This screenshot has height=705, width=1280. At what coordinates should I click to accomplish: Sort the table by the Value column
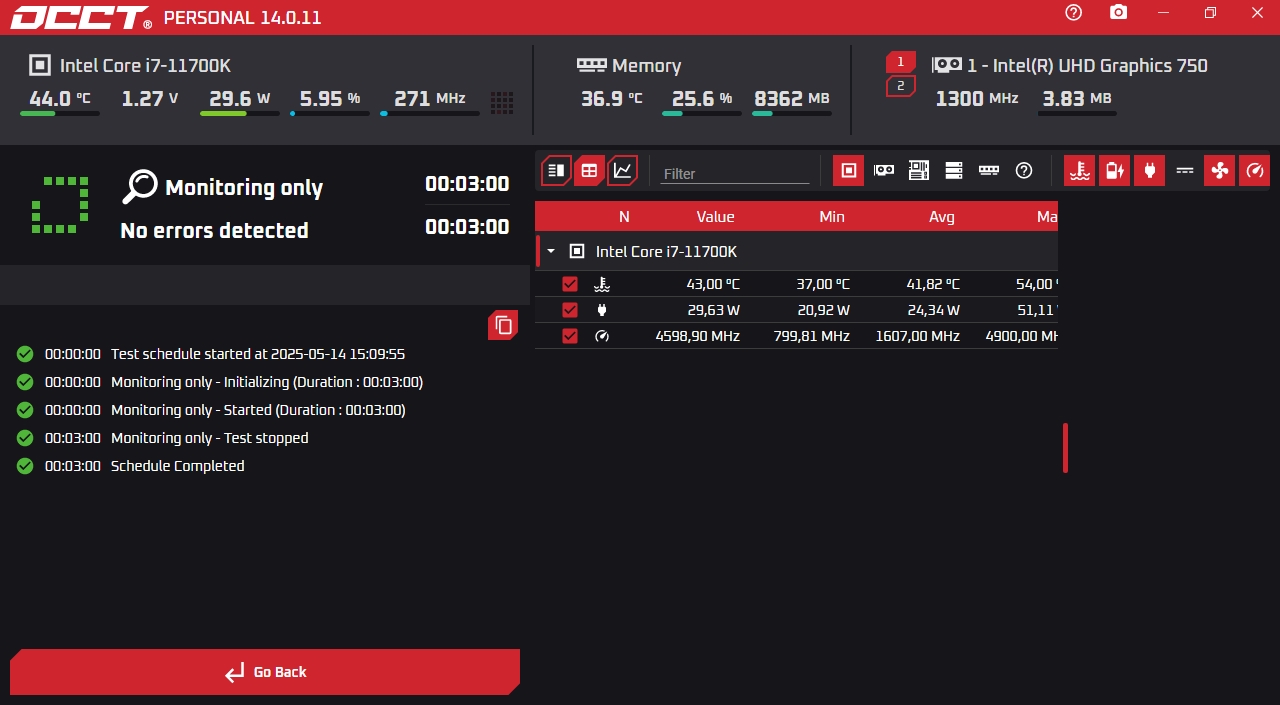(x=715, y=217)
